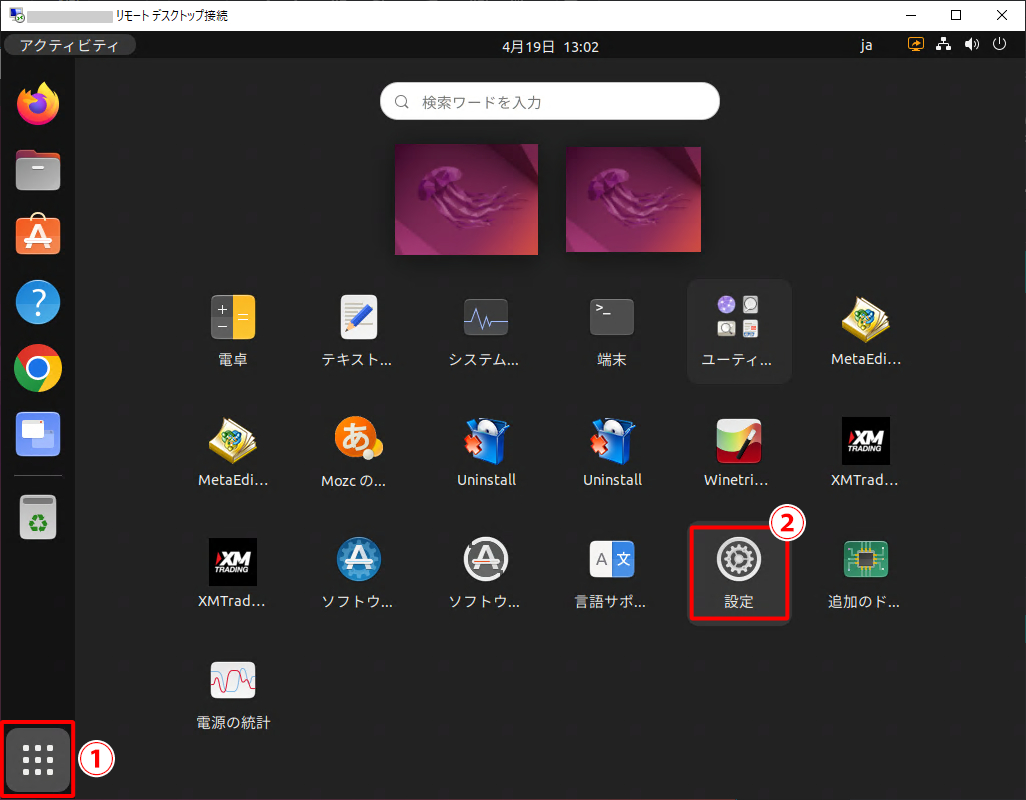
Task: Expand the ユーティリティ utilities folder
Action: (739, 330)
